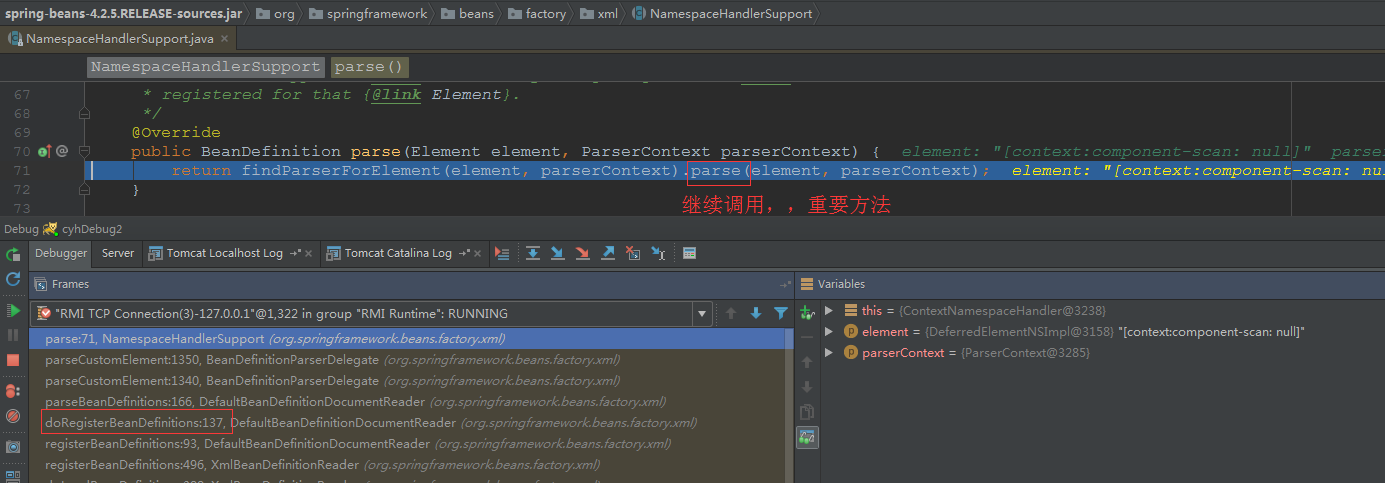The height and width of the screenshot is (483, 1385).
Task: Switch to the Server tab
Action: pyautogui.click(x=118, y=253)
